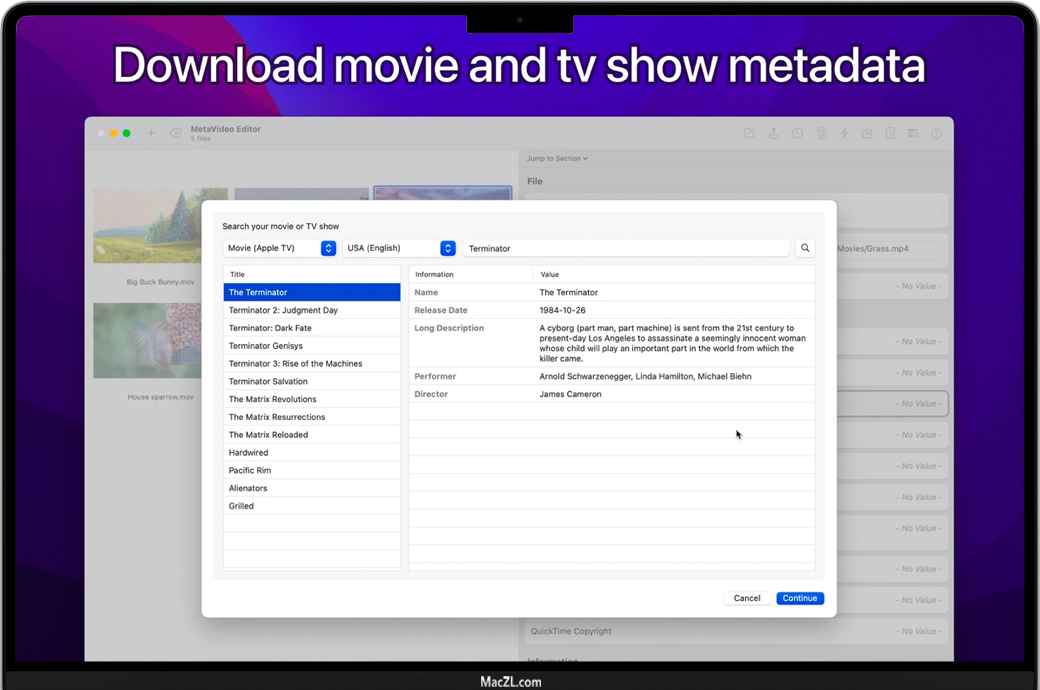This screenshot has height=690, width=1040.
Task: Click the clock history icon in toolbar
Action: [x=797, y=133]
